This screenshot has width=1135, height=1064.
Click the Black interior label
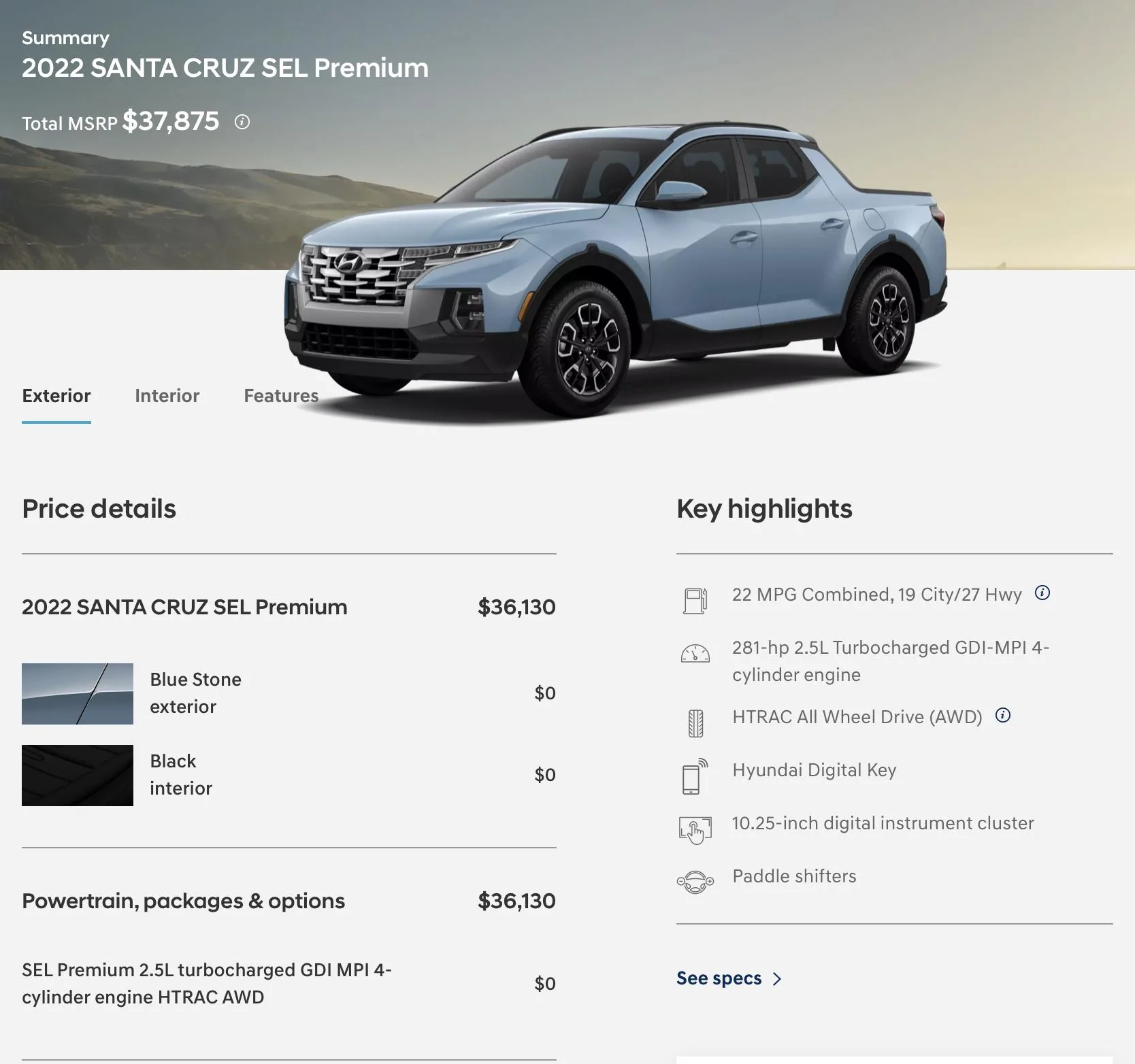pyautogui.click(x=181, y=775)
